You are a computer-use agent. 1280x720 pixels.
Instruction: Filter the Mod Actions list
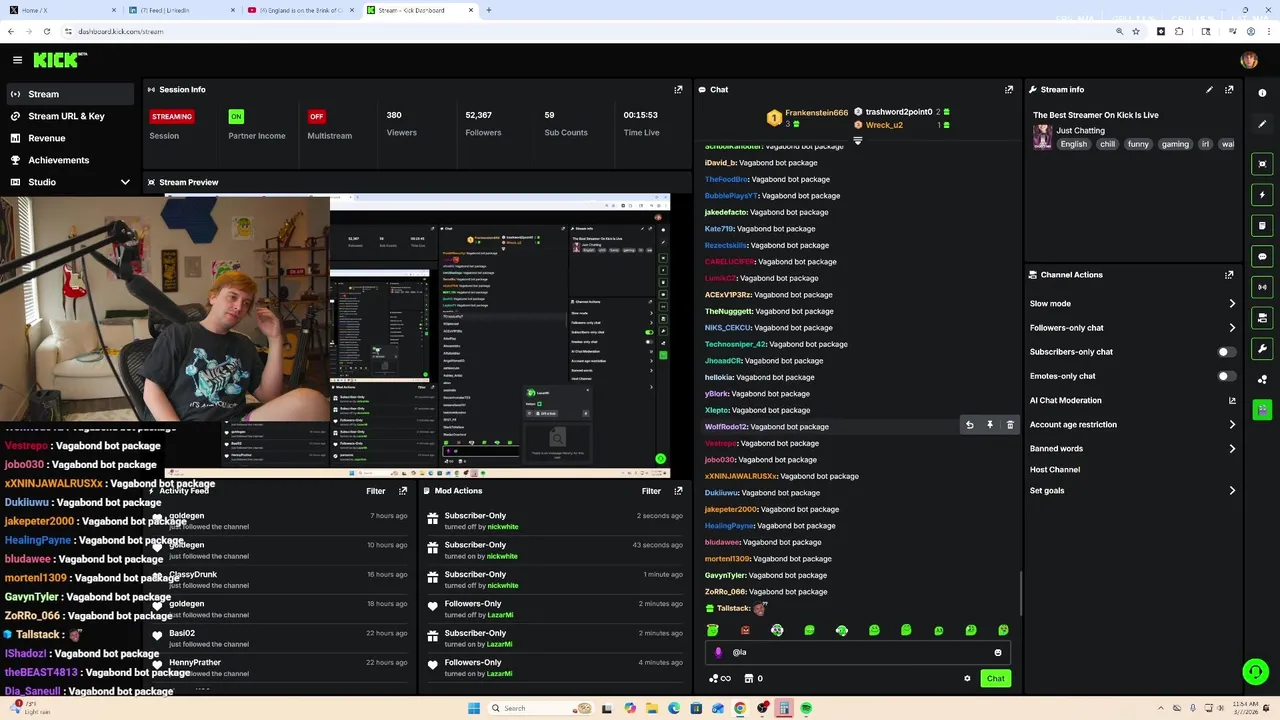coord(651,491)
